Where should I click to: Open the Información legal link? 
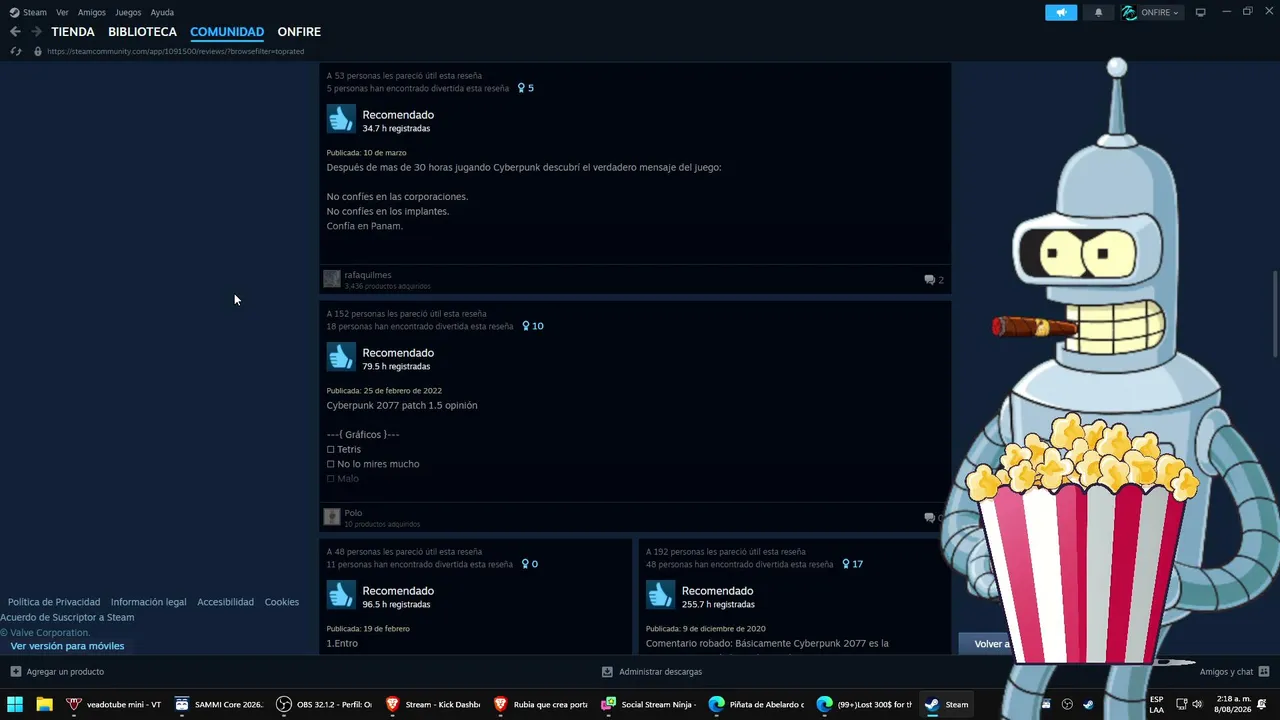(x=148, y=602)
